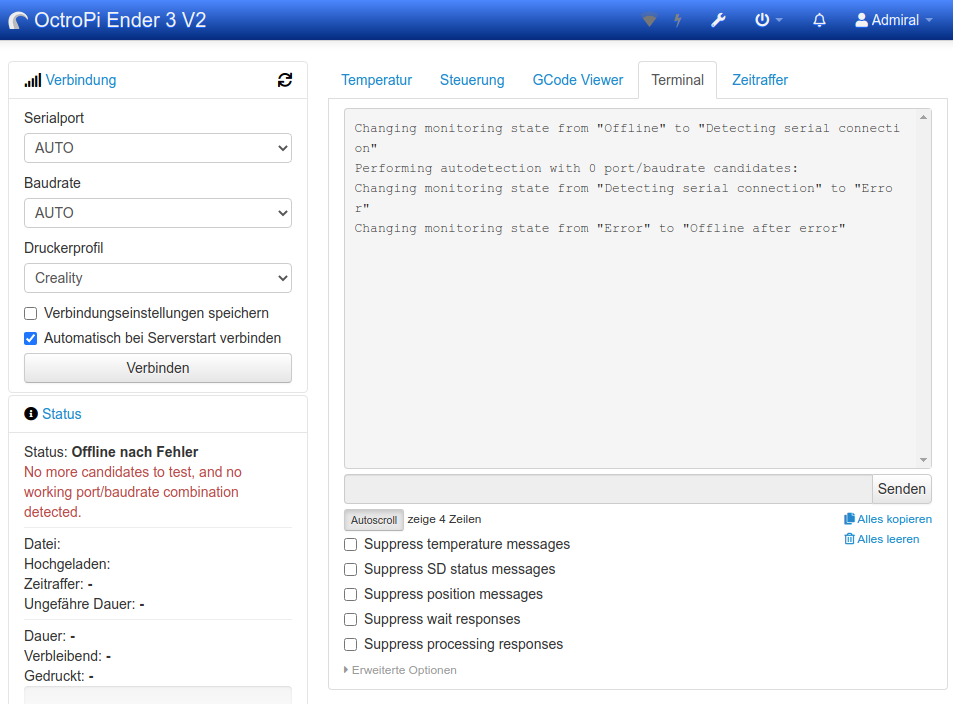The width and height of the screenshot is (953, 704).
Task: Click the wrench settings icon
Action: (x=718, y=20)
